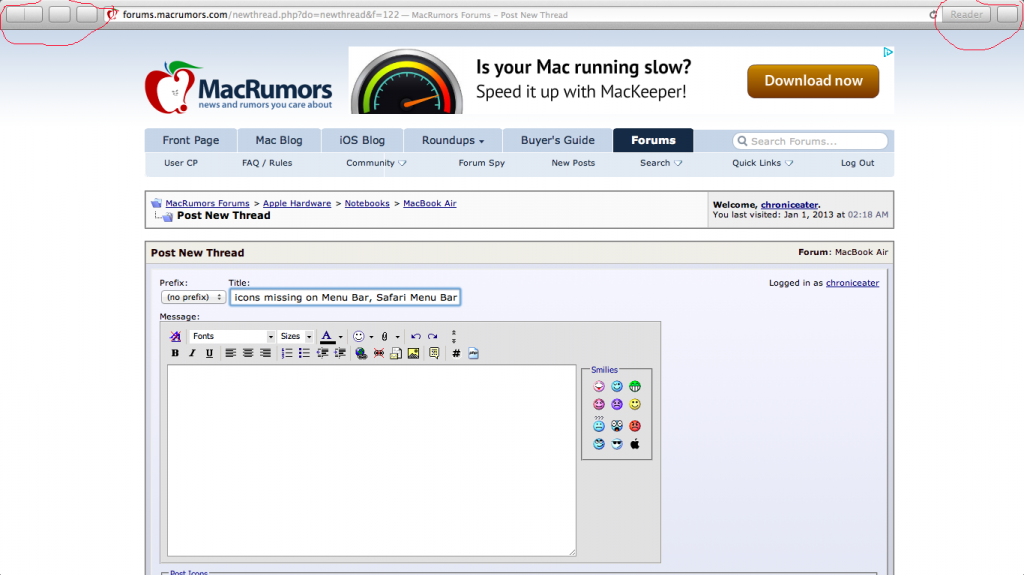Open attachments dropdown arrow

click(x=397, y=337)
